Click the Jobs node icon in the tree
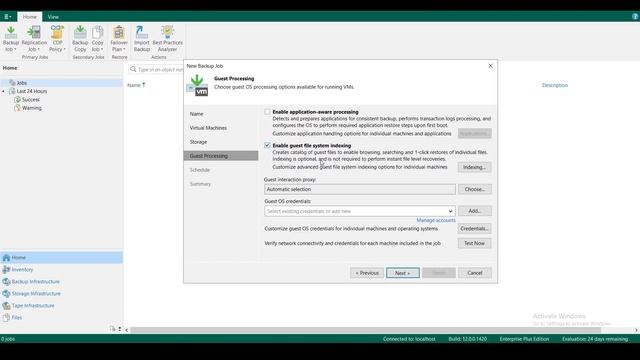 pos(12,83)
